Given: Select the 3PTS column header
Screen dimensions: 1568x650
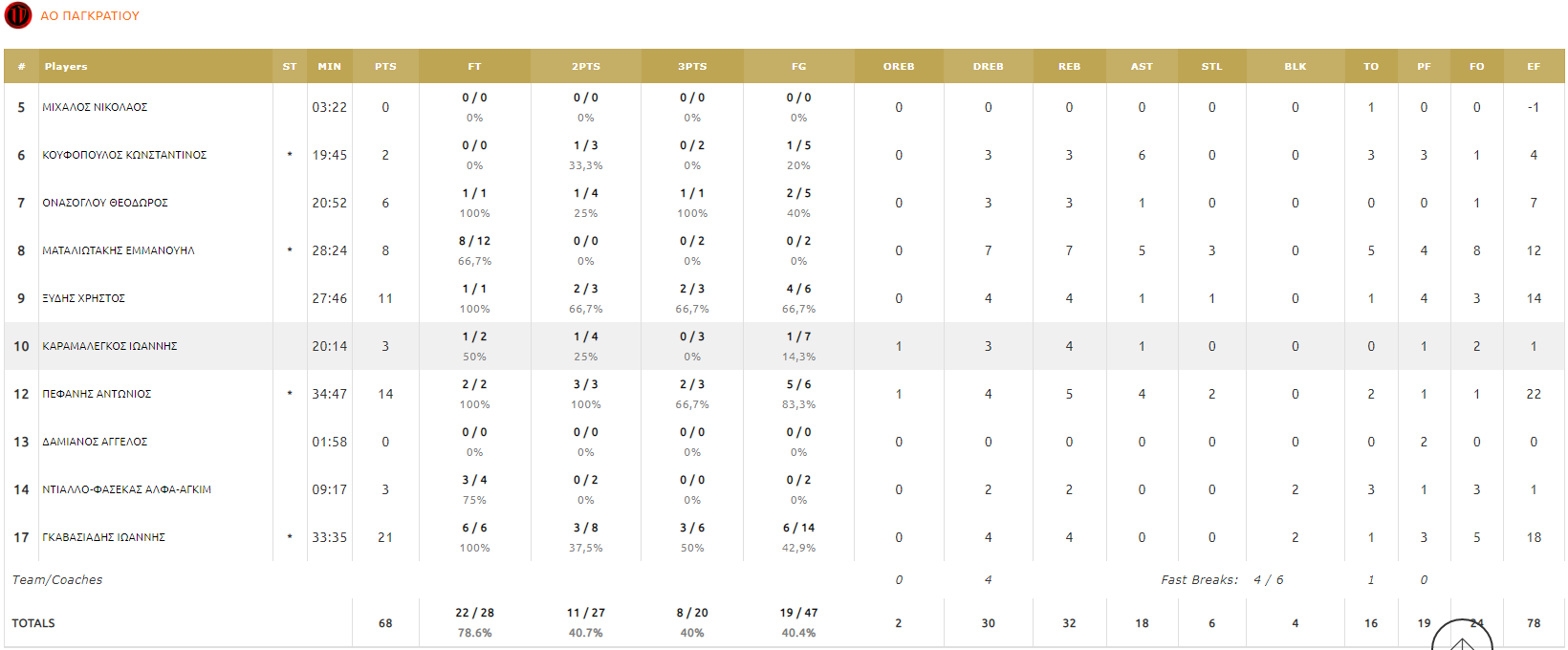Looking at the screenshot, I should (x=692, y=67).
